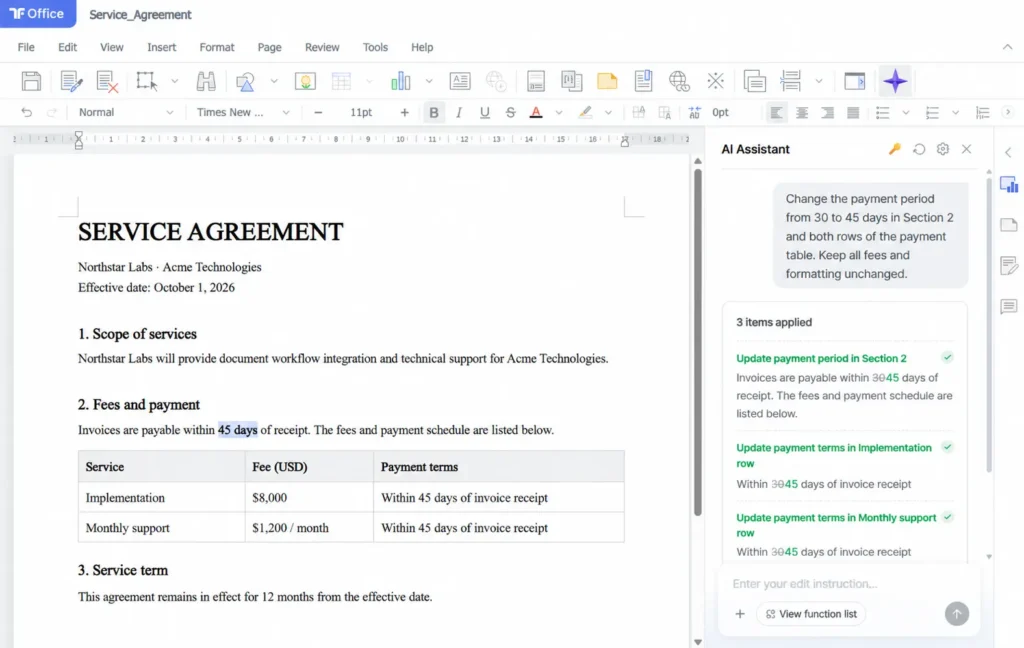Click the header and footer icon
Viewport: 1024px width, 648px height.
536,82
